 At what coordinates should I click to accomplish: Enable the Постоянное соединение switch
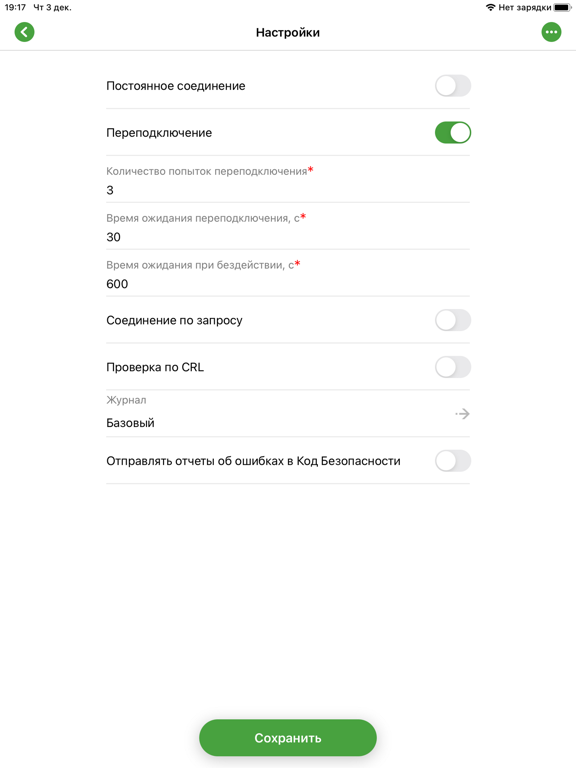[x=453, y=86]
